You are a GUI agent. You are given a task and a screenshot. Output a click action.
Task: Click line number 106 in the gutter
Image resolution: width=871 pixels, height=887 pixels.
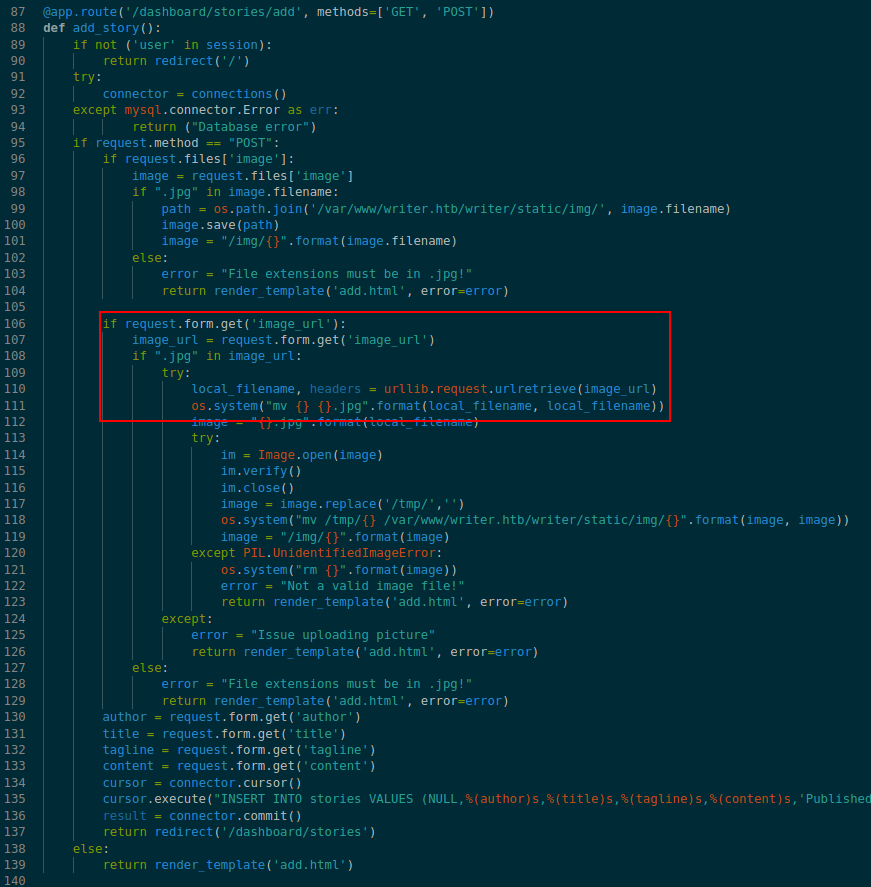click(17, 323)
